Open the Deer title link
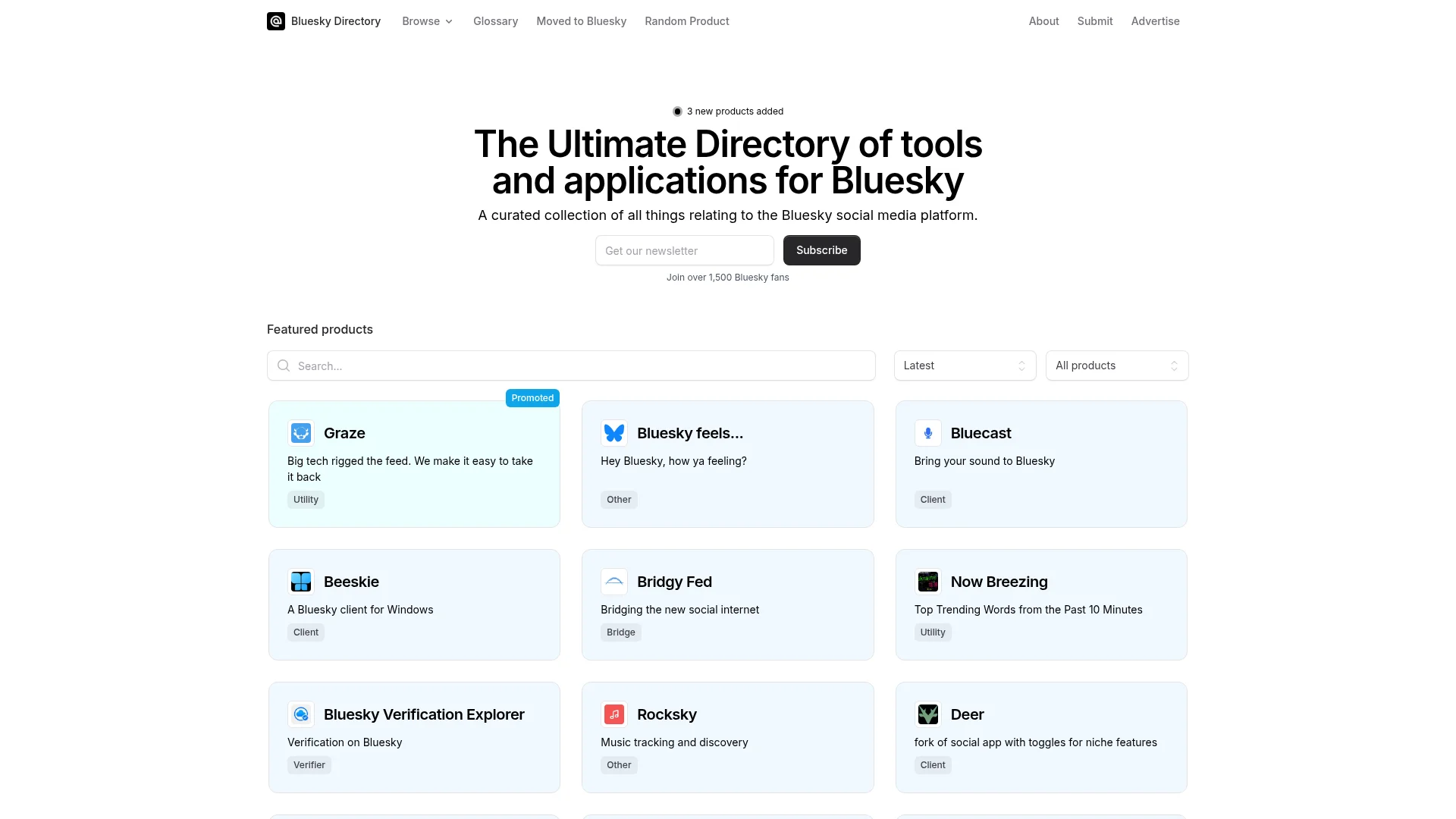The height and width of the screenshot is (819, 1456). click(967, 714)
